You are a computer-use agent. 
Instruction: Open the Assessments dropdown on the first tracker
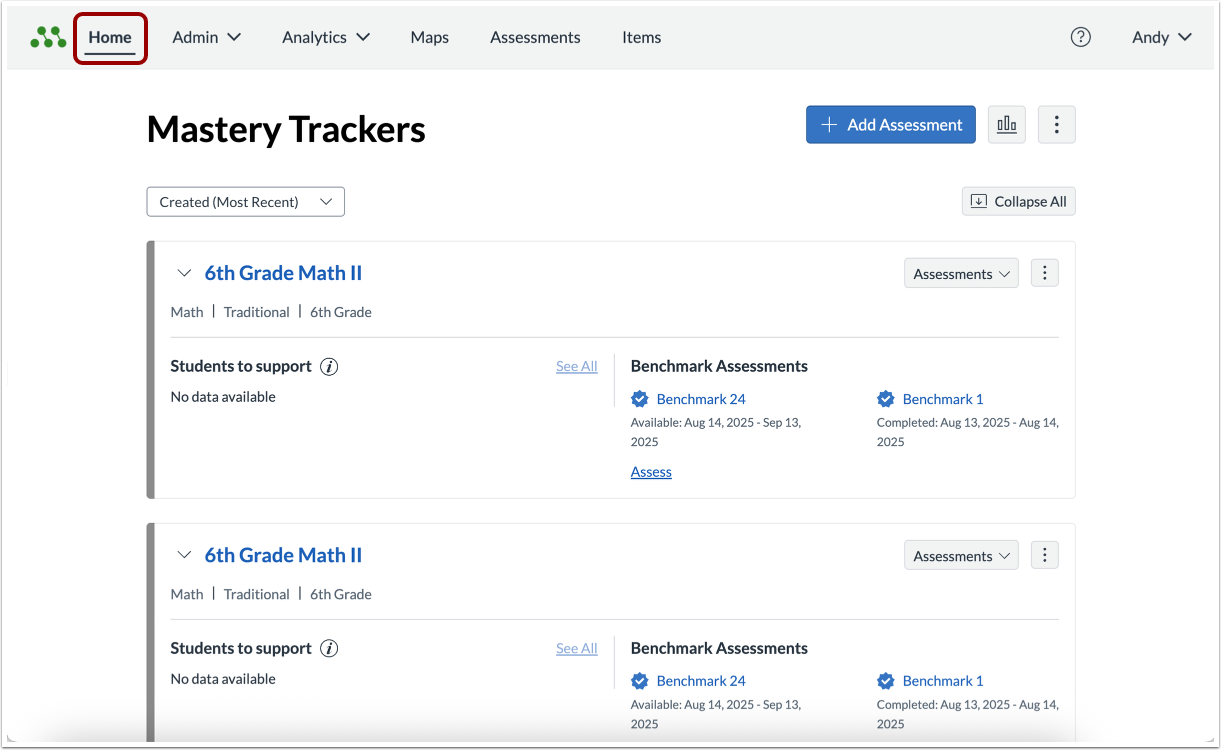[960, 272]
